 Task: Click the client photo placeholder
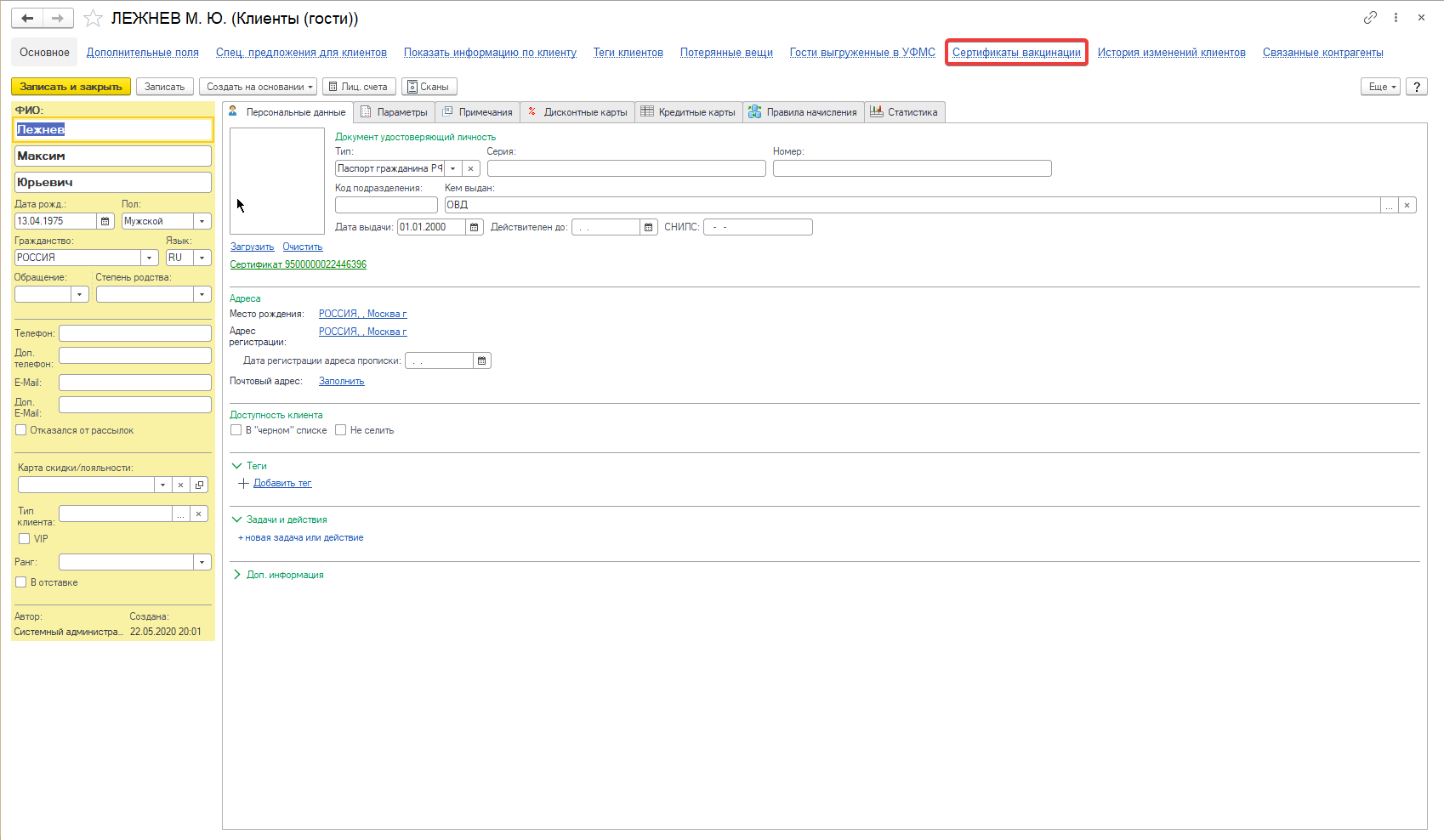click(277, 181)
